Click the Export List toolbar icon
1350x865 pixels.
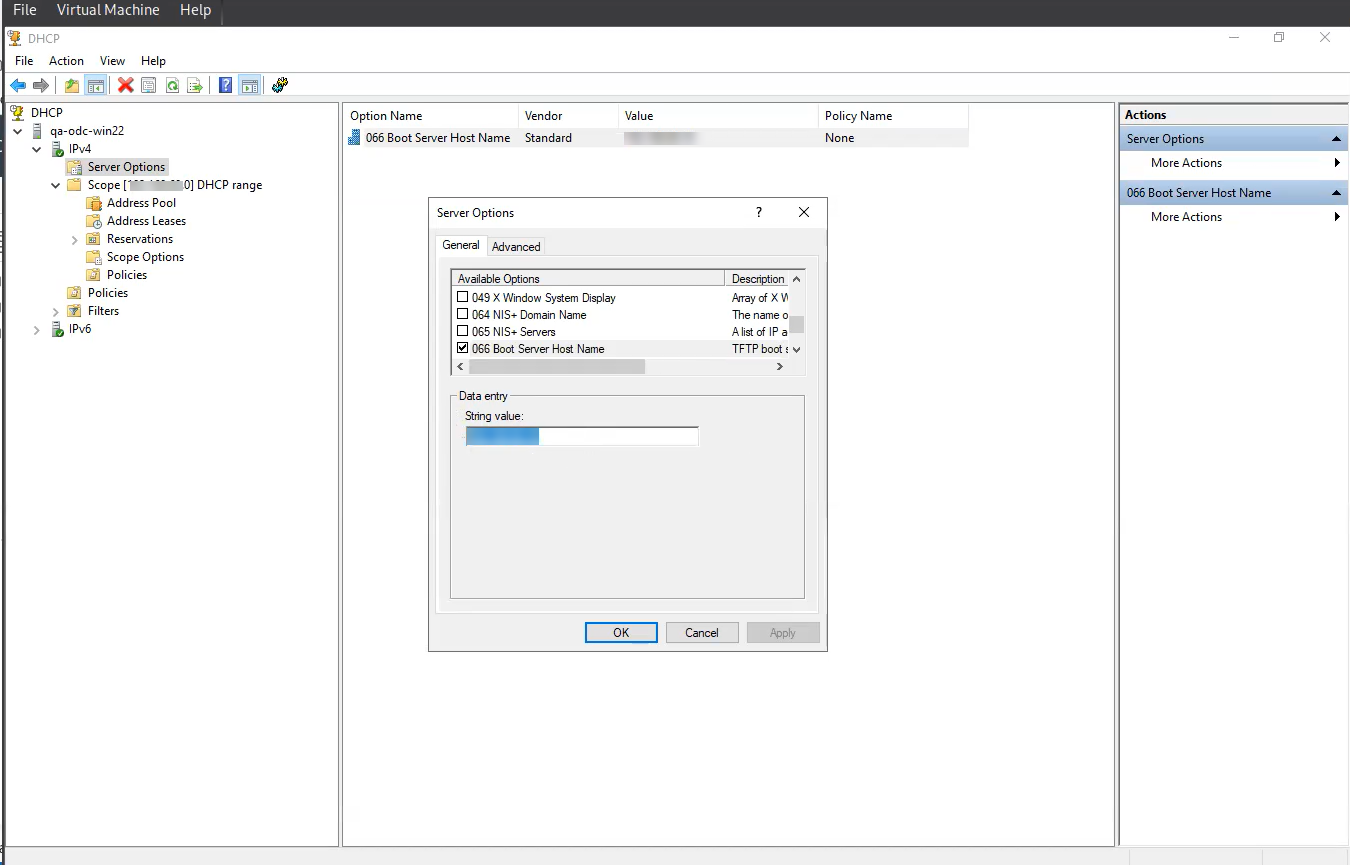coord(195,86)
